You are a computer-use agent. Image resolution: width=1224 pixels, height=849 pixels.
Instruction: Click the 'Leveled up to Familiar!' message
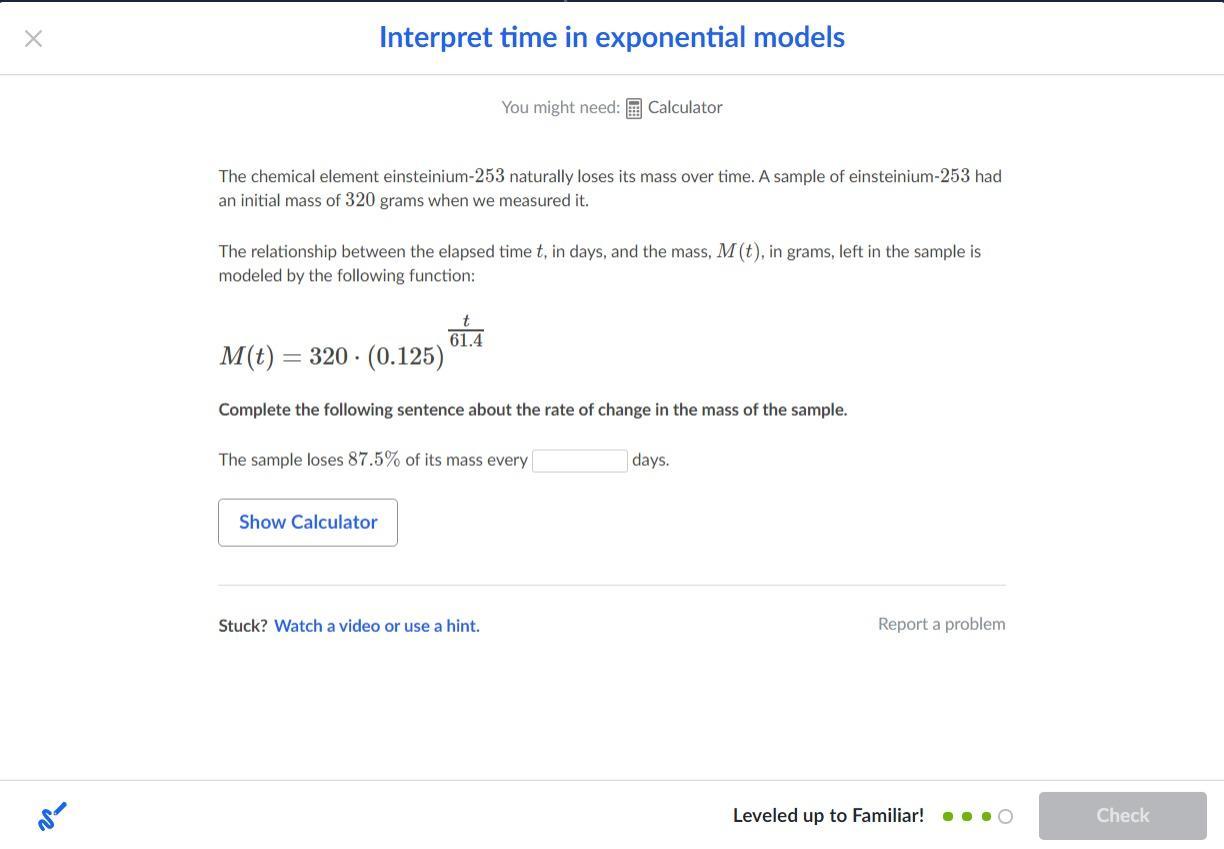click(828, 815)
